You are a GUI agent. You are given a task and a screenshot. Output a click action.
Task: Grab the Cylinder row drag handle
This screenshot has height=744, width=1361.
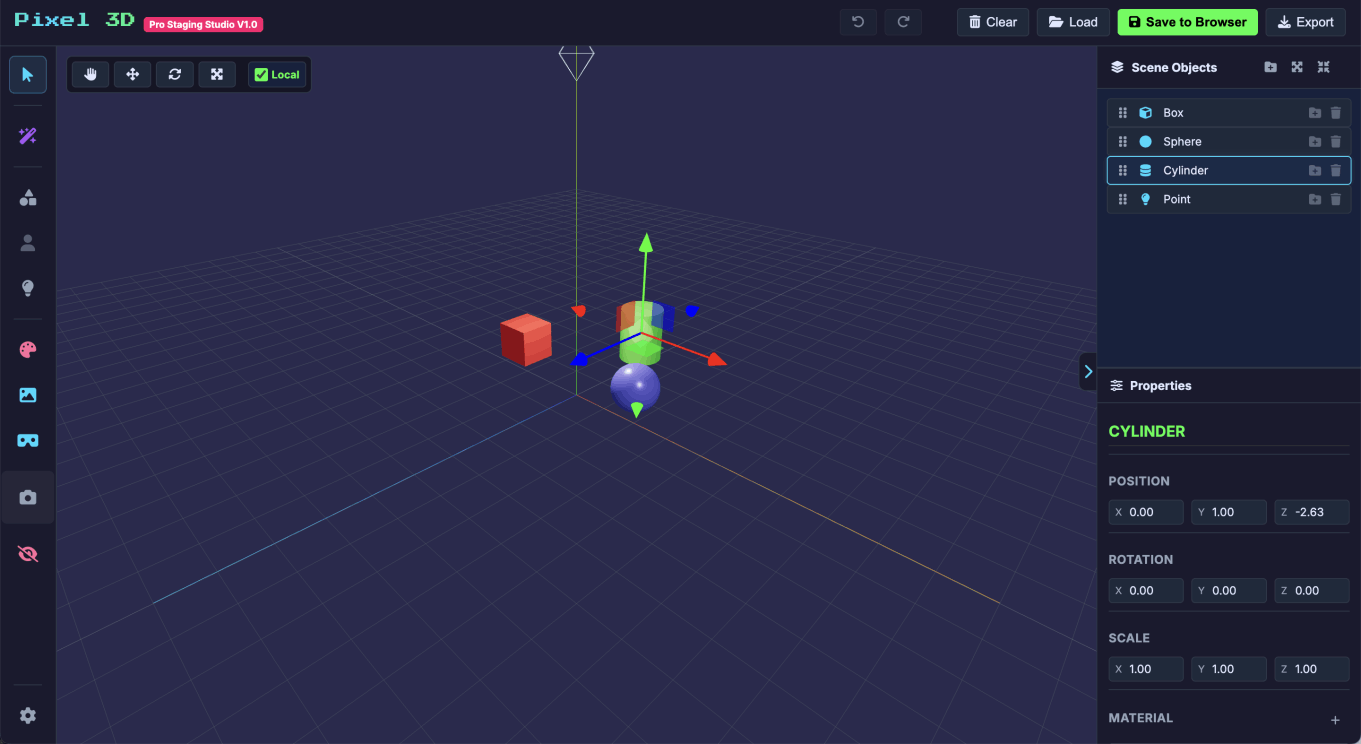click(1123, 171)
